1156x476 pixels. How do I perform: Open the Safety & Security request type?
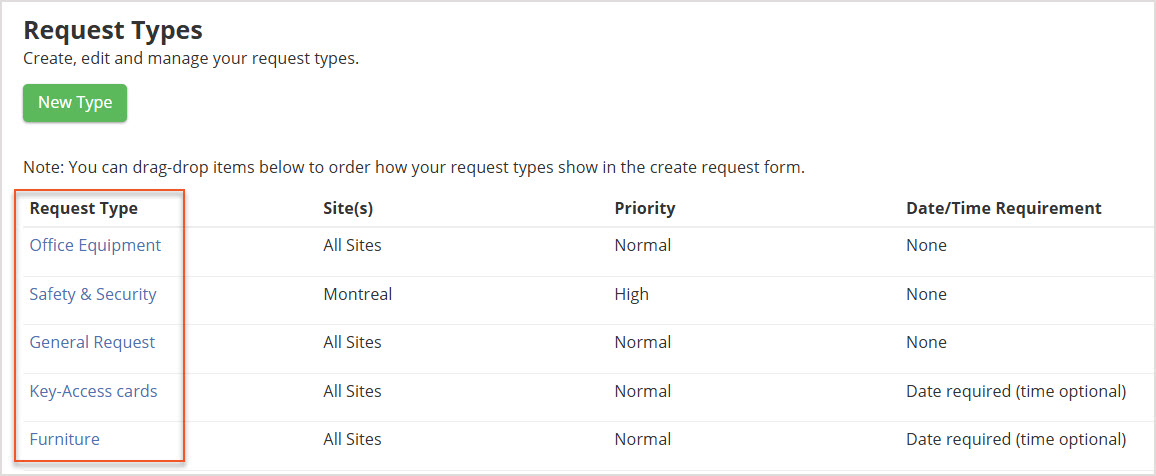(93, 295)
